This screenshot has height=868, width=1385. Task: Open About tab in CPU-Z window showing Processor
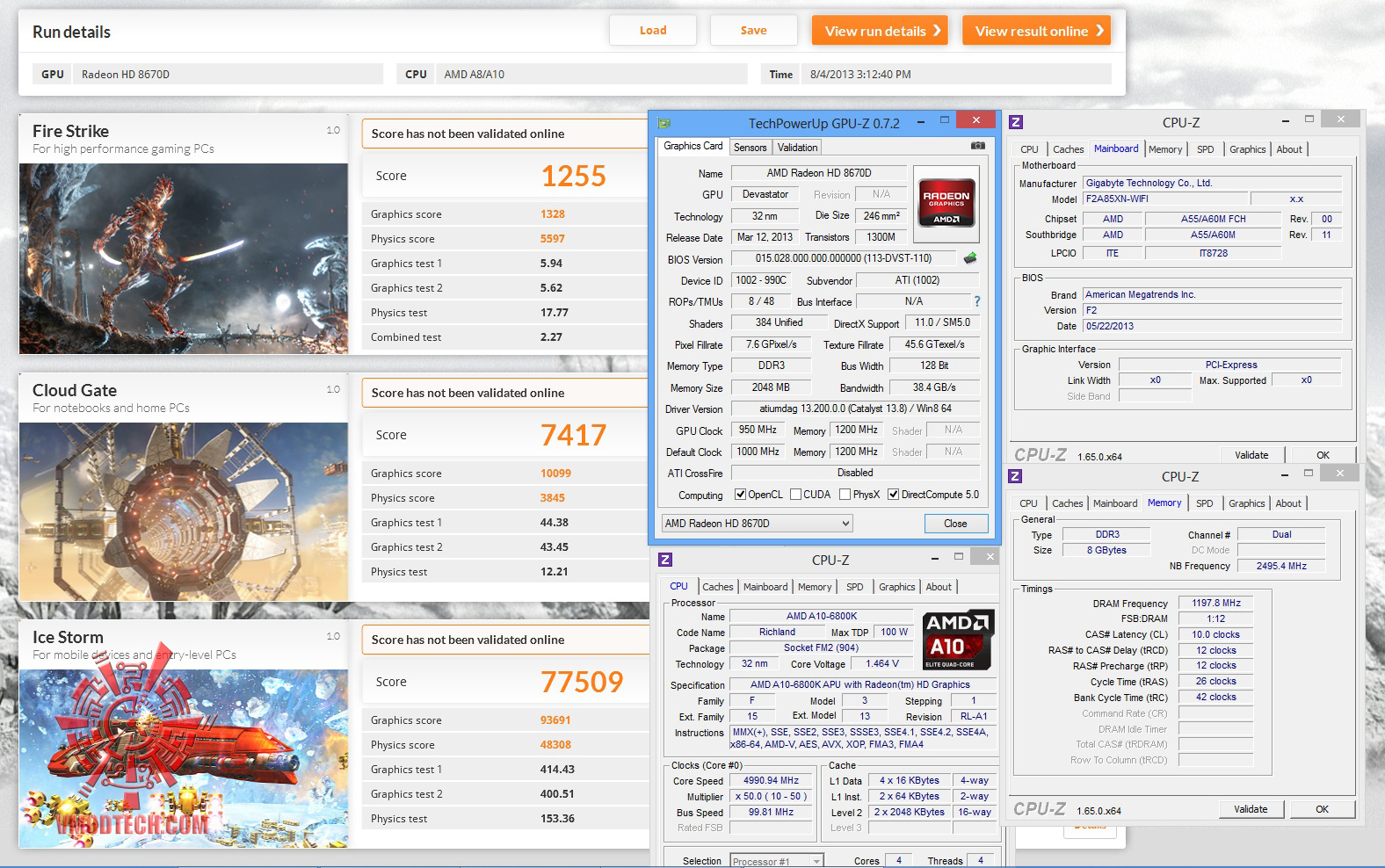click(x=939, y=587)
